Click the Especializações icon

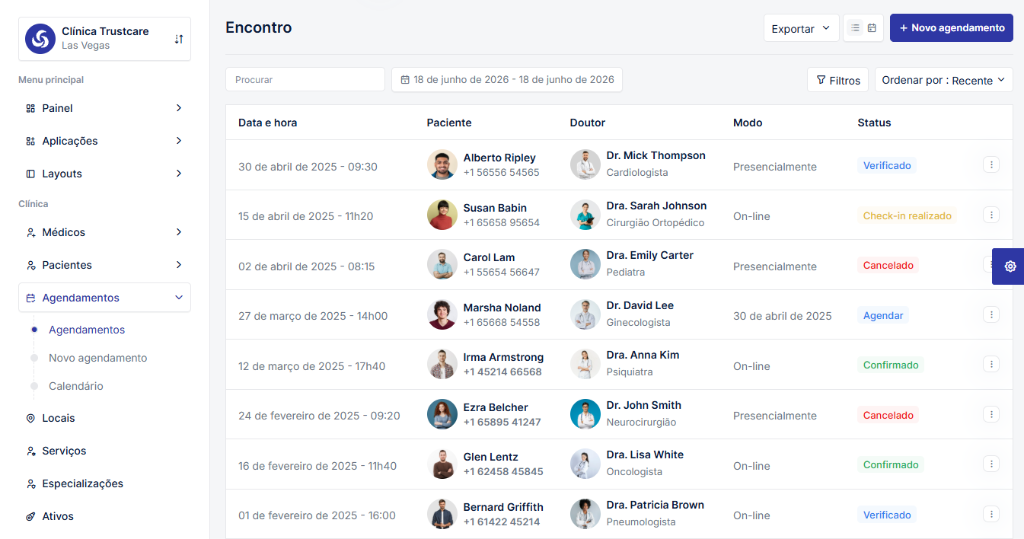click(x=30, y=483)
